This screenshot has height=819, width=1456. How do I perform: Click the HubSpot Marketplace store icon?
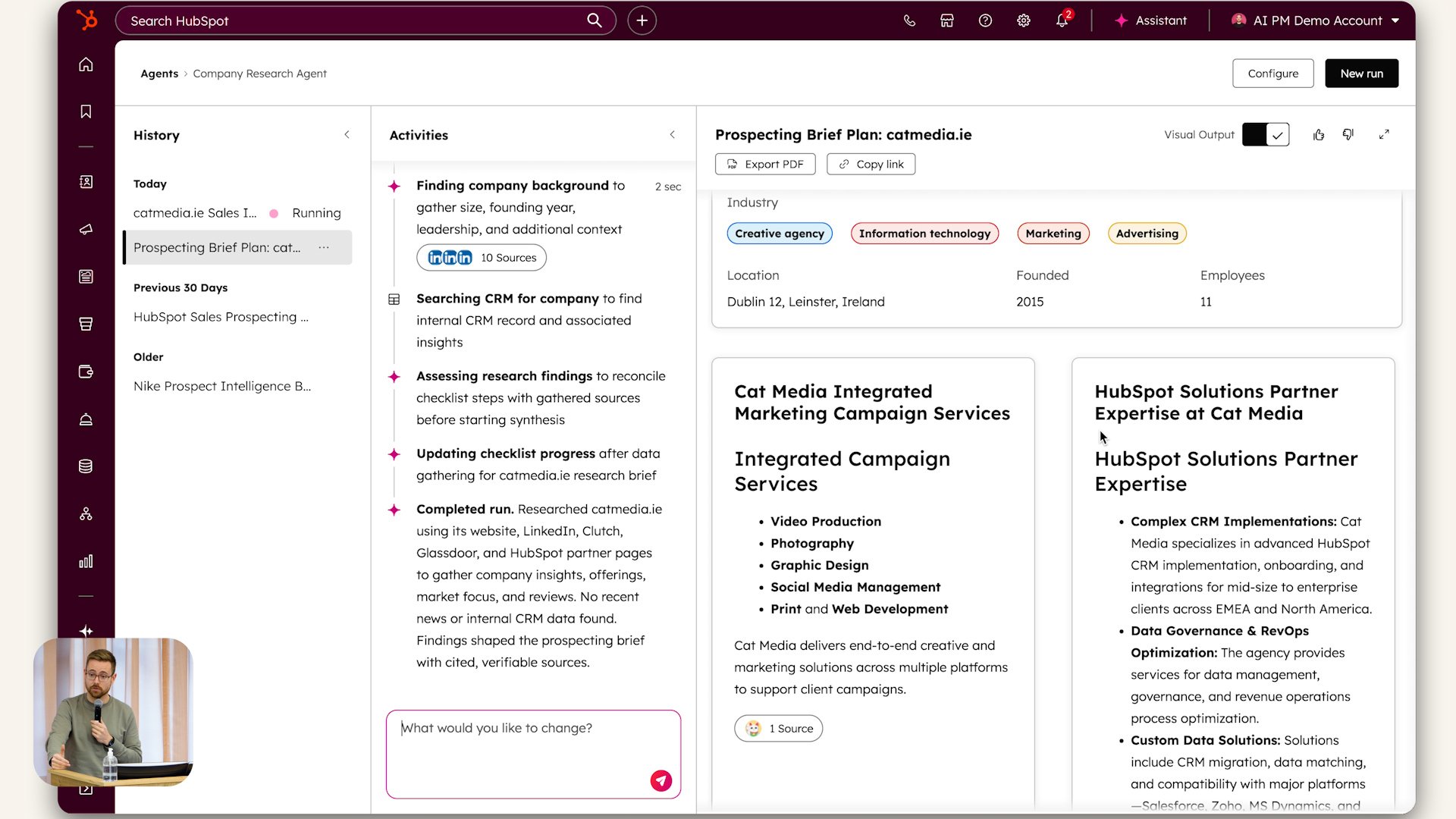(x=946, y=20)
